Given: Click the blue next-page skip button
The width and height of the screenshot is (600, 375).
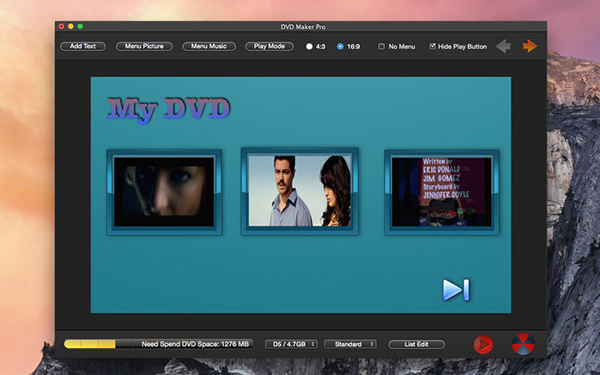Looking at the screenshot, I should (456, 290).
